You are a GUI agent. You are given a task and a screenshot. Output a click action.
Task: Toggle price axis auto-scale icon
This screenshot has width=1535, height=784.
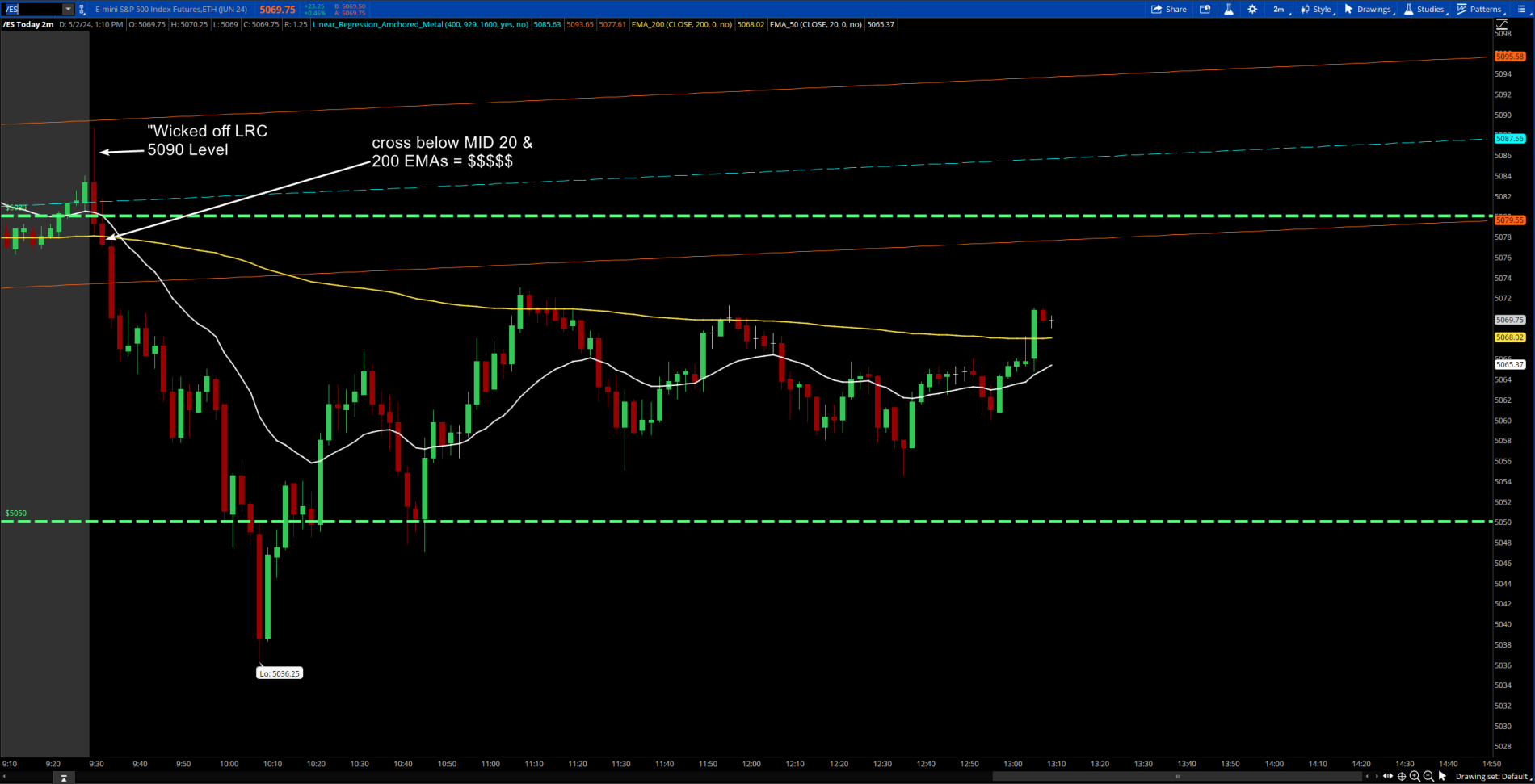(1502, 25)
